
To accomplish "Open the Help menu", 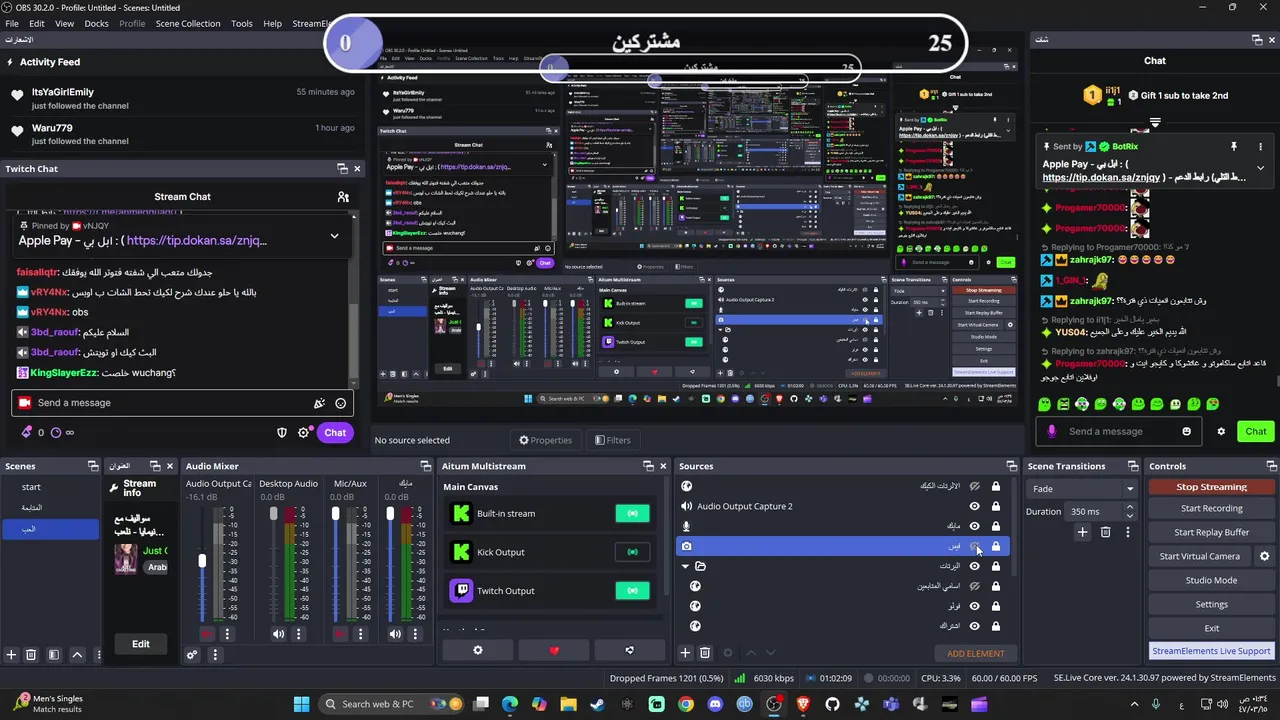I will click(272, 23).
